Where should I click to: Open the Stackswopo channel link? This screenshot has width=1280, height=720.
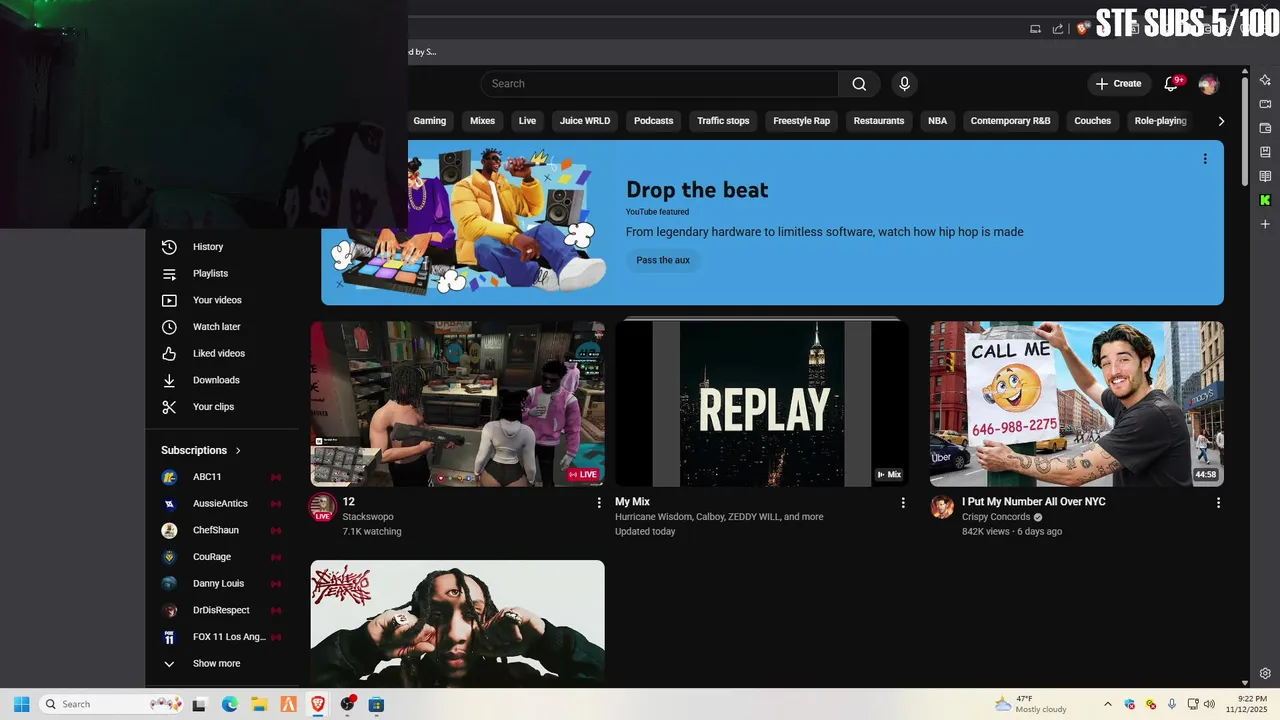point(368,517)
